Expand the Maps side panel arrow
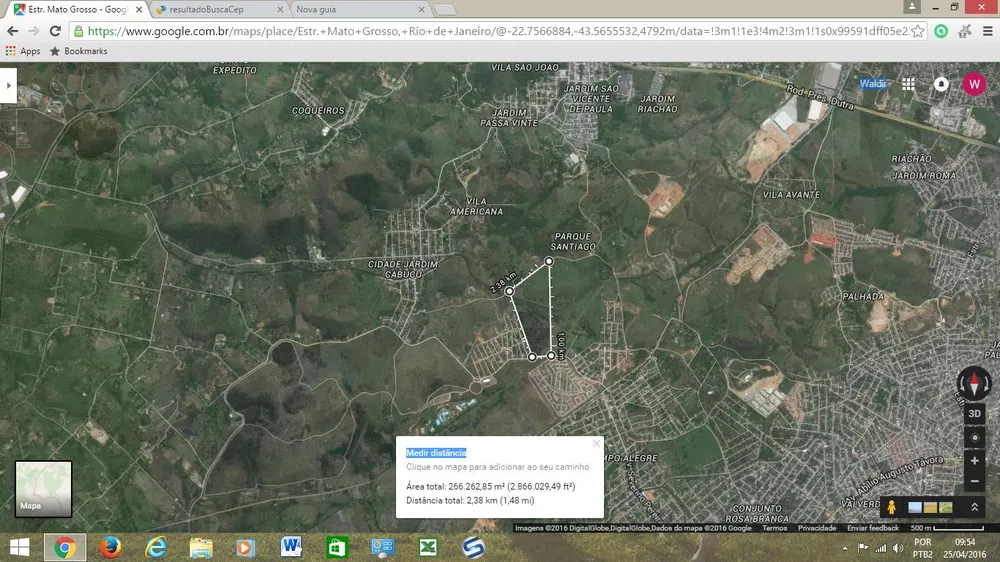Image resolution: width=1000 pixels, height=562 pixels. (x=8, y=85)
